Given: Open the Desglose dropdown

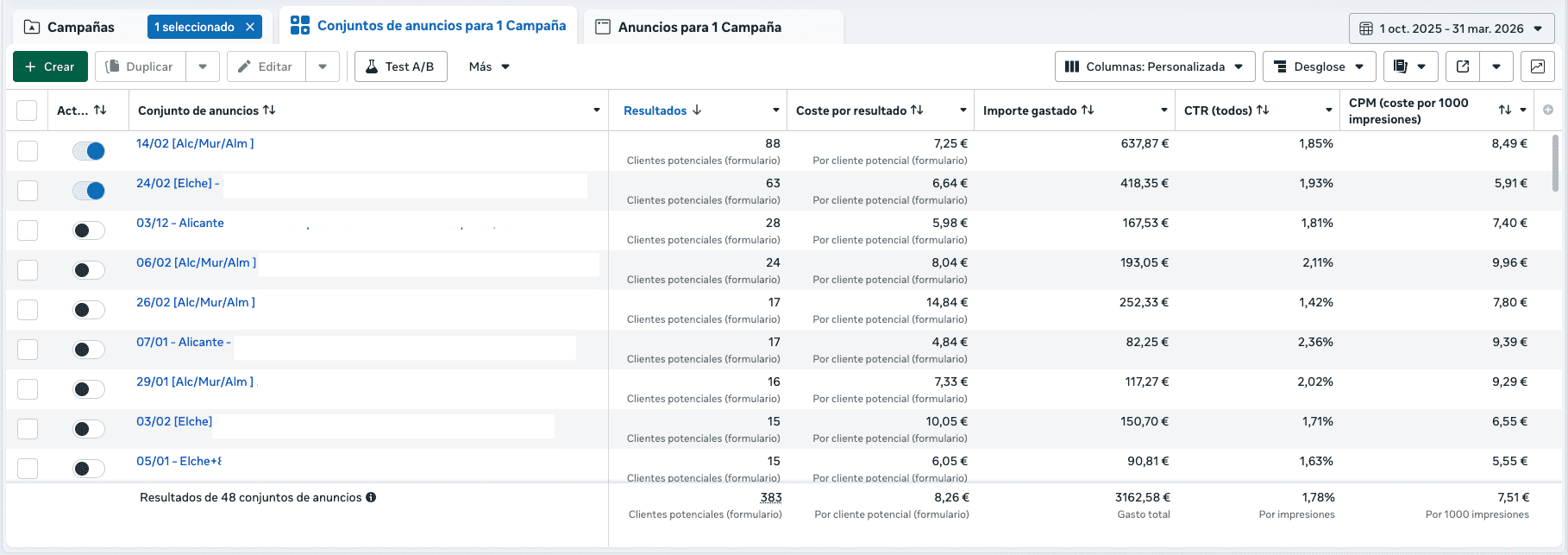Looking at the screenshot, I should tap(1319, 66).
